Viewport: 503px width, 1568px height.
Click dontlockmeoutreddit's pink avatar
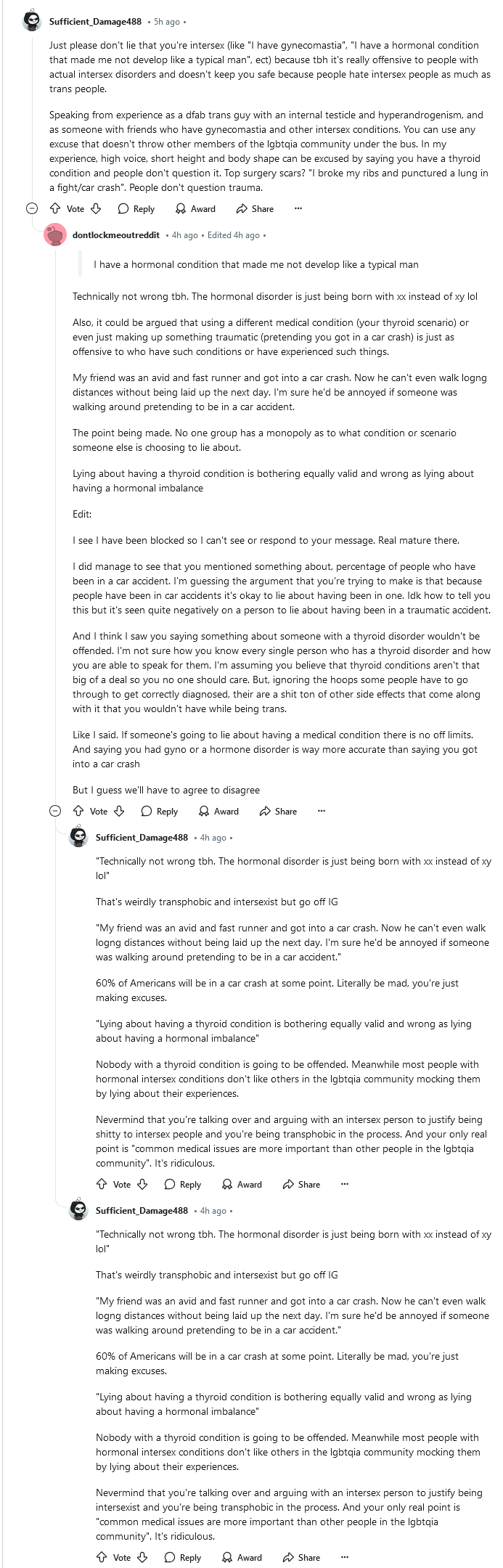pyautogui.click(x=55, y=235)
